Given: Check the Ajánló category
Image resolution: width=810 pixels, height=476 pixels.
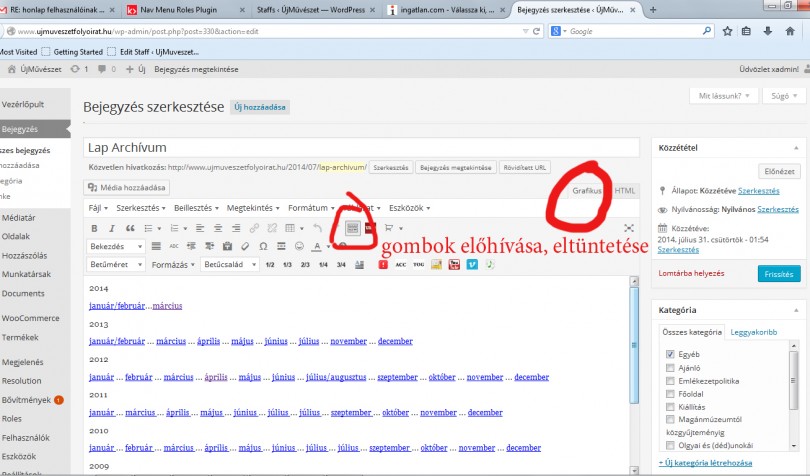Looking at the screenshot, I should click(669, 368).
